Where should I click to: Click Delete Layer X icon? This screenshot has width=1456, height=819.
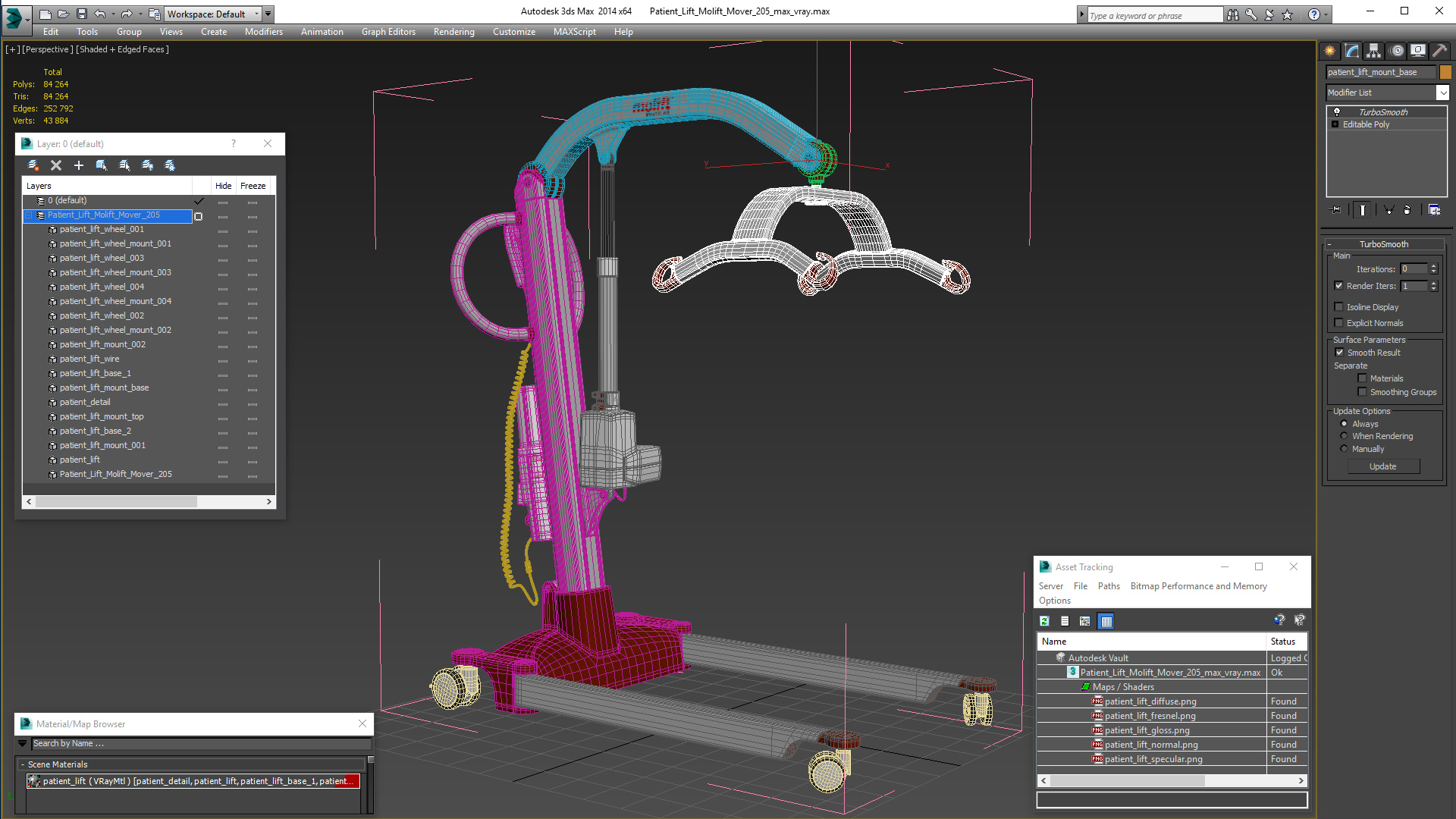55,165
